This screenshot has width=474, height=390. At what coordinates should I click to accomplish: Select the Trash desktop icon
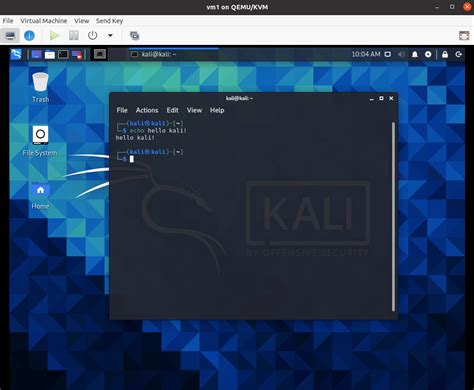(x=40, y=88)
